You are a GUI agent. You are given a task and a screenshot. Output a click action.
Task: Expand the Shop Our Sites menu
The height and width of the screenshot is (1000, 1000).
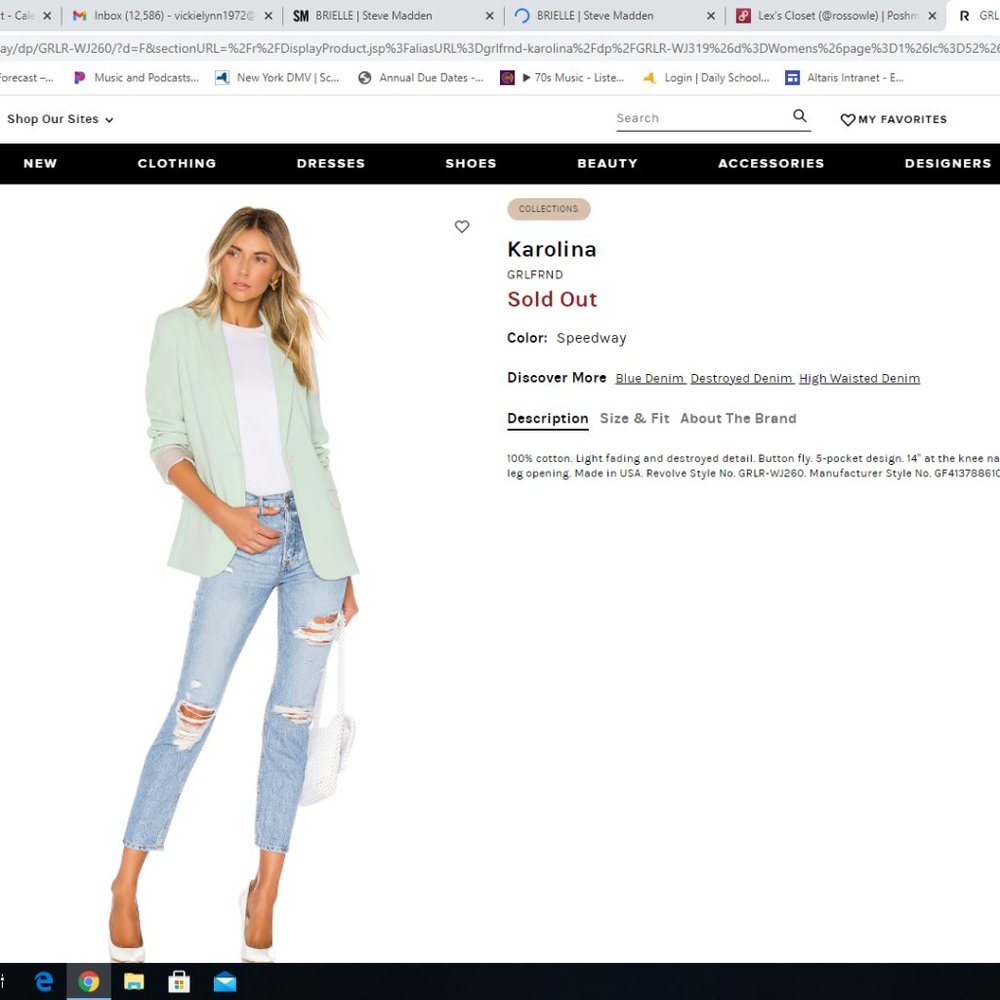(60, 119)
